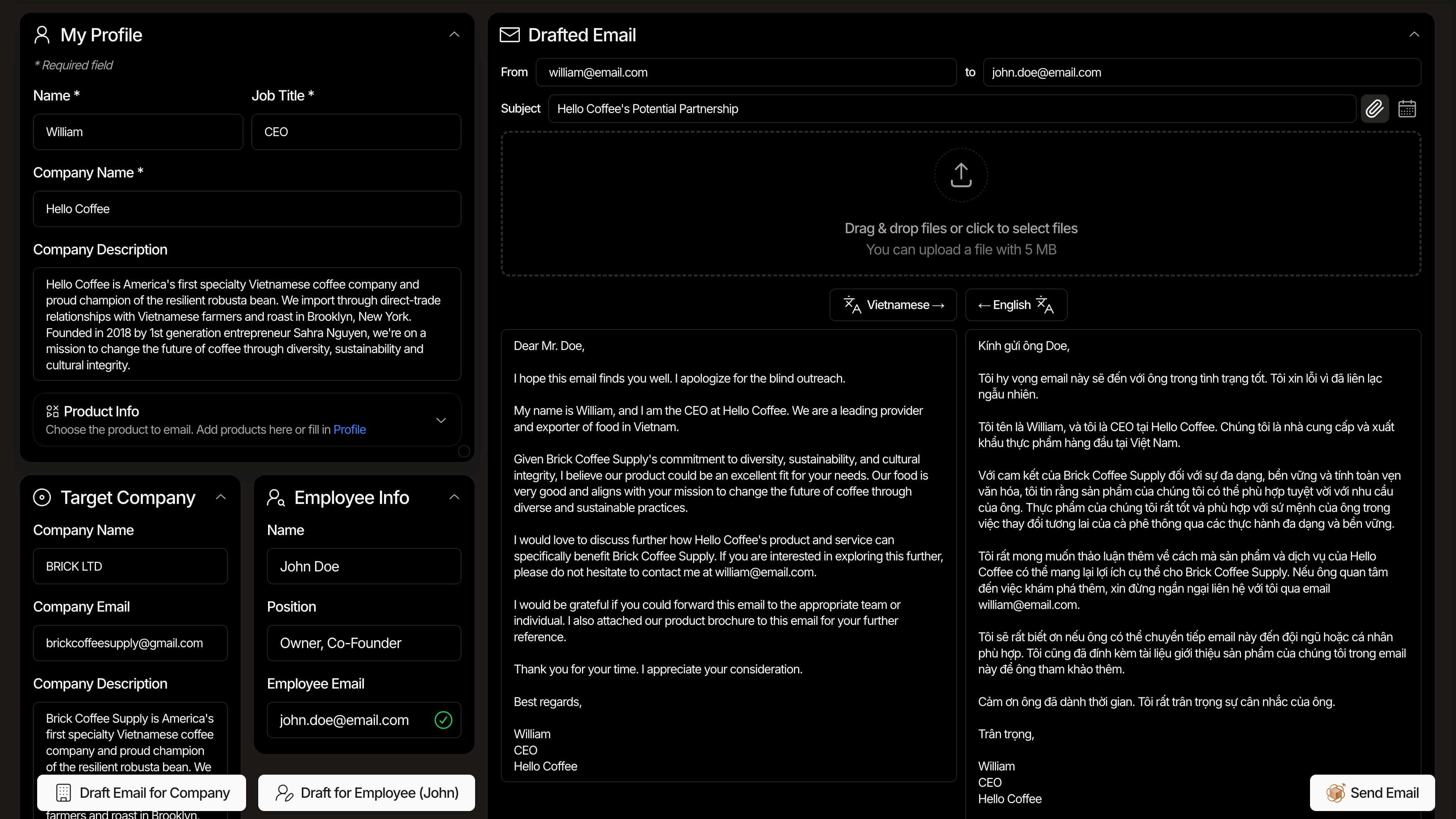Click Draft for Employee (John) button
The height and width of the screenshot is (819, 1456).
(x=366, y=792)
